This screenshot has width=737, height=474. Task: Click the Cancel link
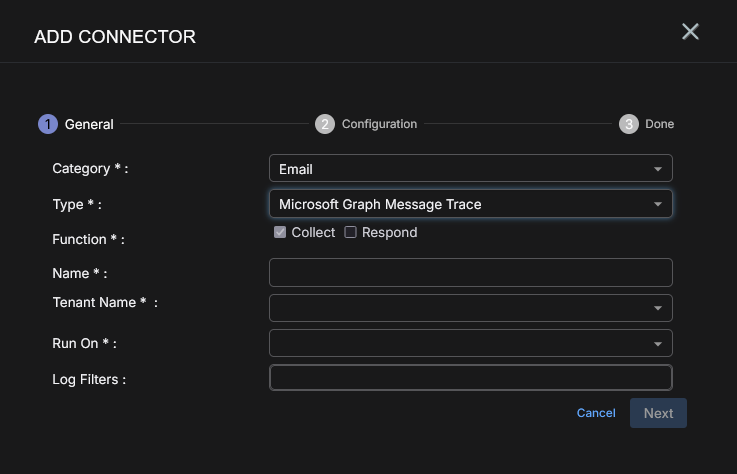(x=596, y=413)
